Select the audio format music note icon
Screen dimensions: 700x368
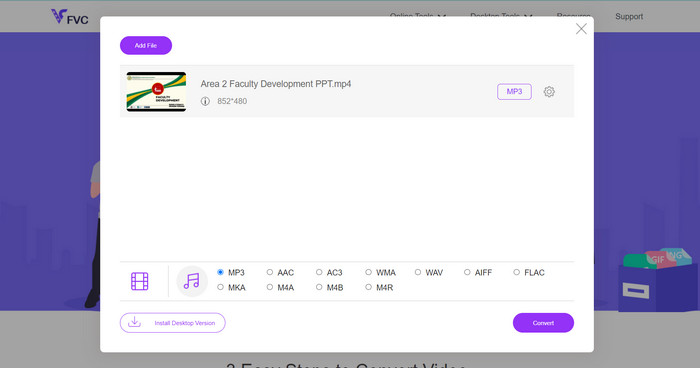pyautogui.click(x=192, y=281)
